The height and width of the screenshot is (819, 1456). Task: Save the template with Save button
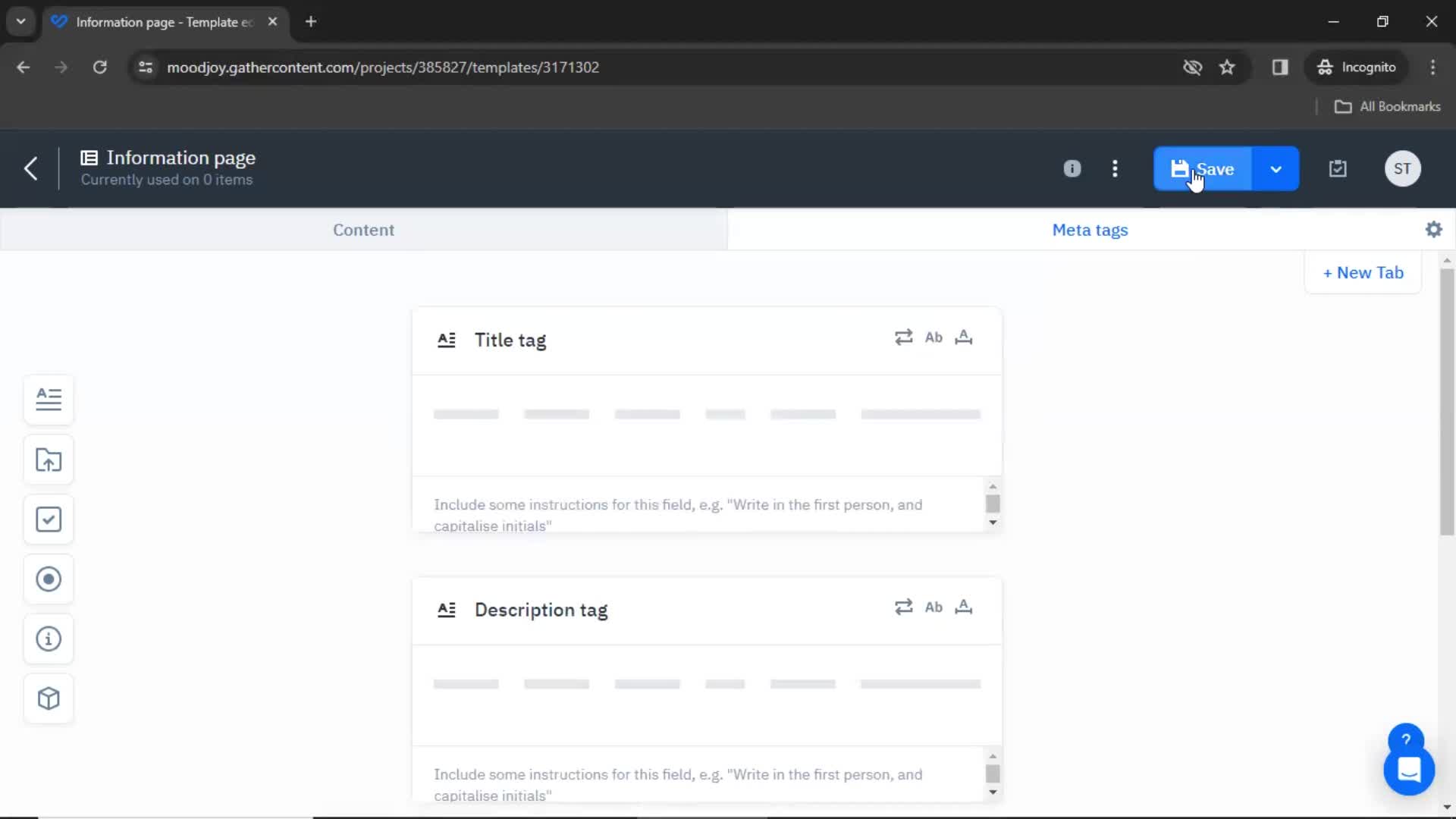click(x=1202, y=168)
